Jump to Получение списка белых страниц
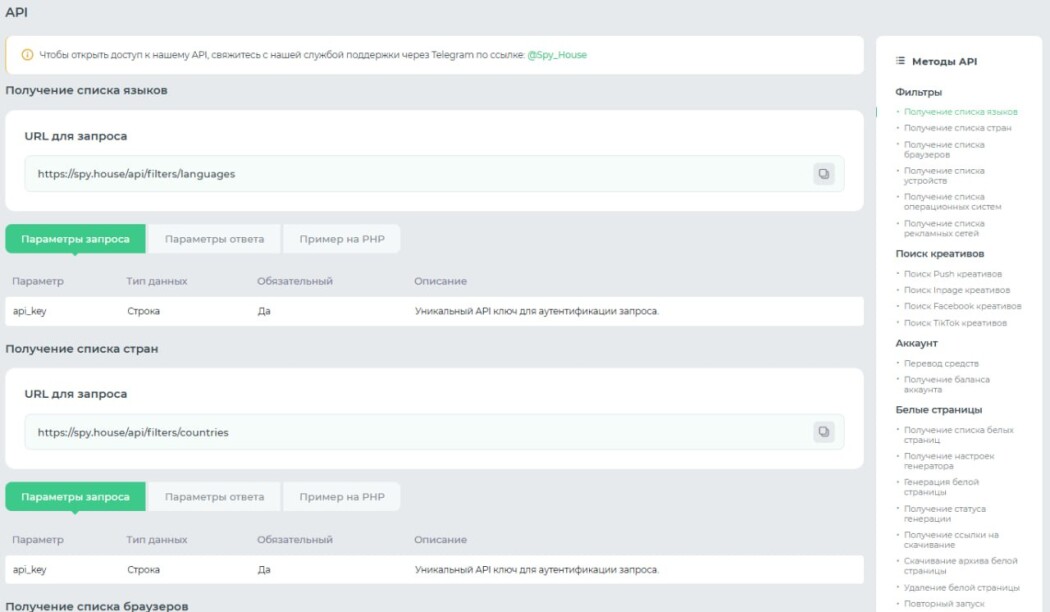1050x612 pixels. point(958,435)
